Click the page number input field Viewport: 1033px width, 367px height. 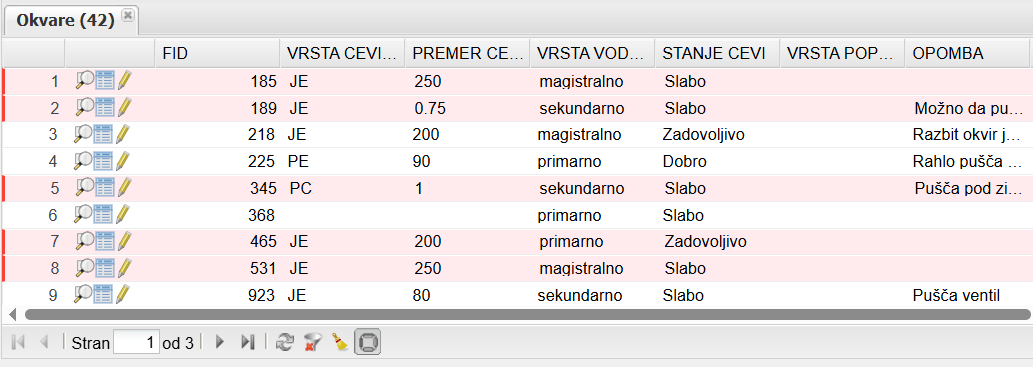(136, 343)
